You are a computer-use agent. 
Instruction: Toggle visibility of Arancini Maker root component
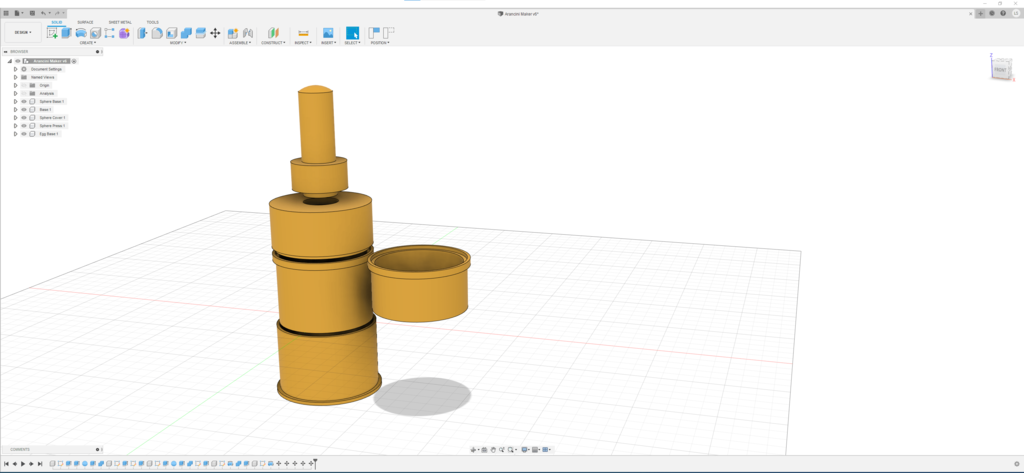point(18,61)
